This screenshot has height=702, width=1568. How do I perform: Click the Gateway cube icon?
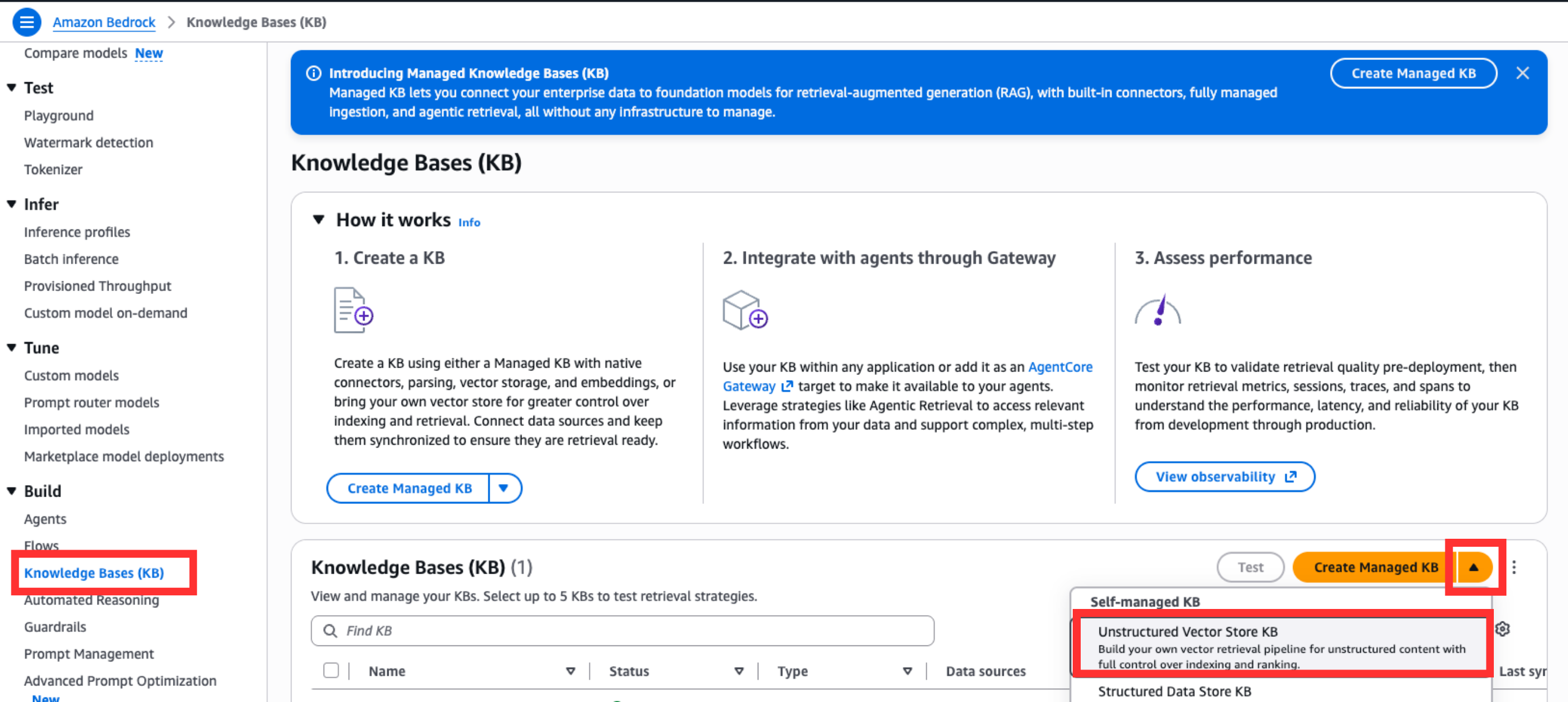point(745,310)
